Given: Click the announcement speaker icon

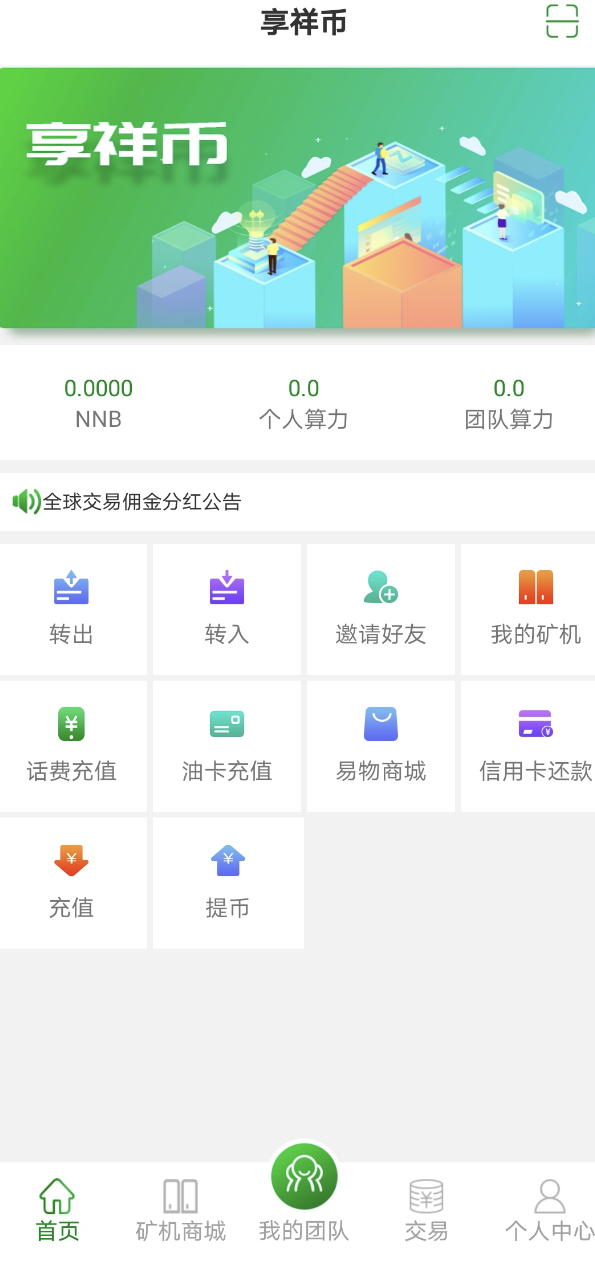Looking at the screenshot, I should click(26, 501).
